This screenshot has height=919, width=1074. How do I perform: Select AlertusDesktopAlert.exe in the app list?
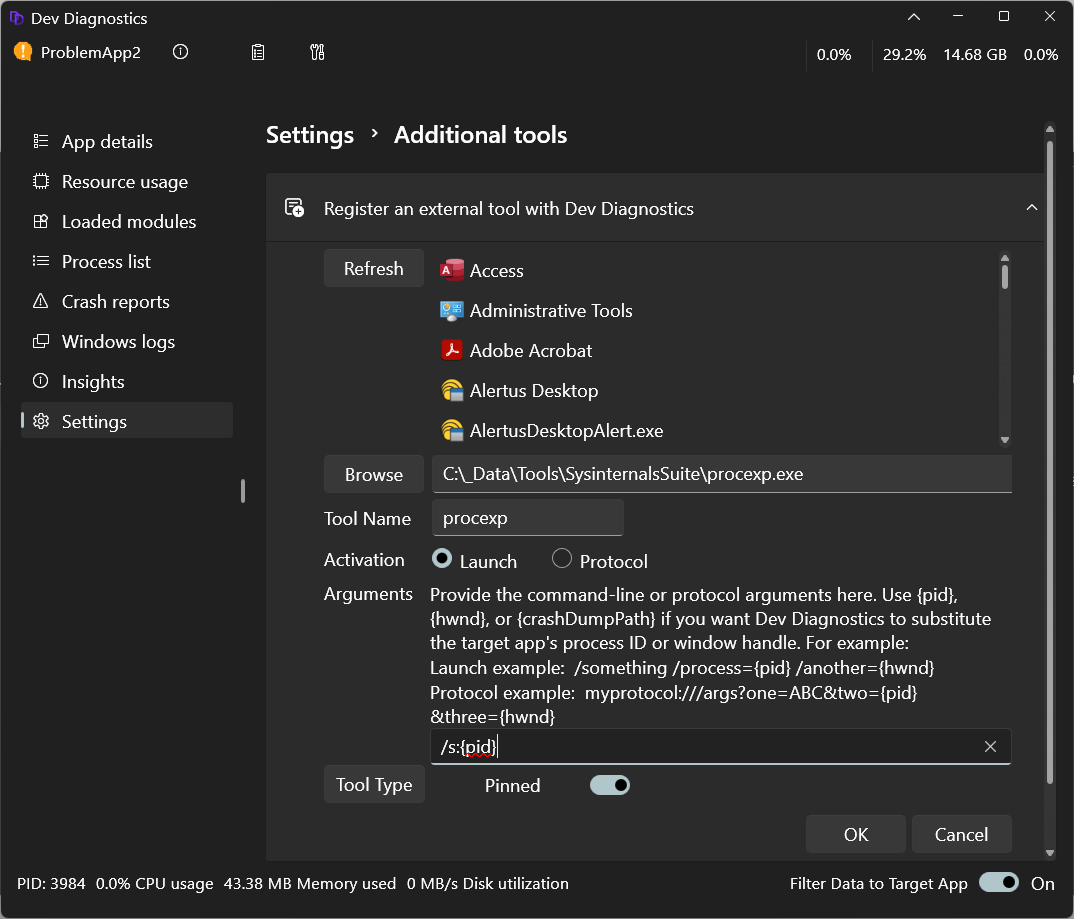tap(716, 430)
